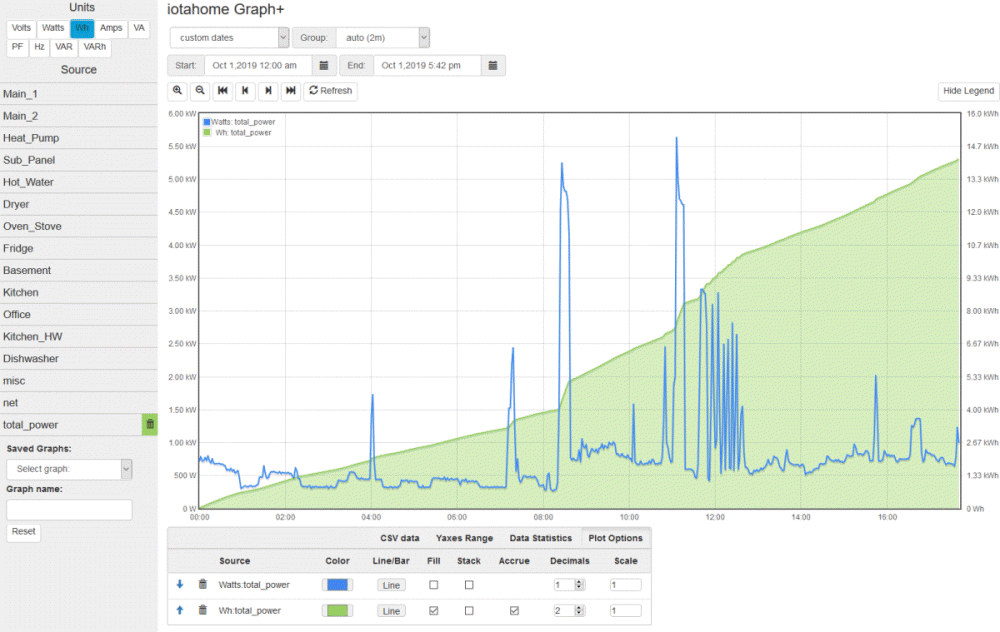Pick the blue color swatch for Watts:total_power

338,585
